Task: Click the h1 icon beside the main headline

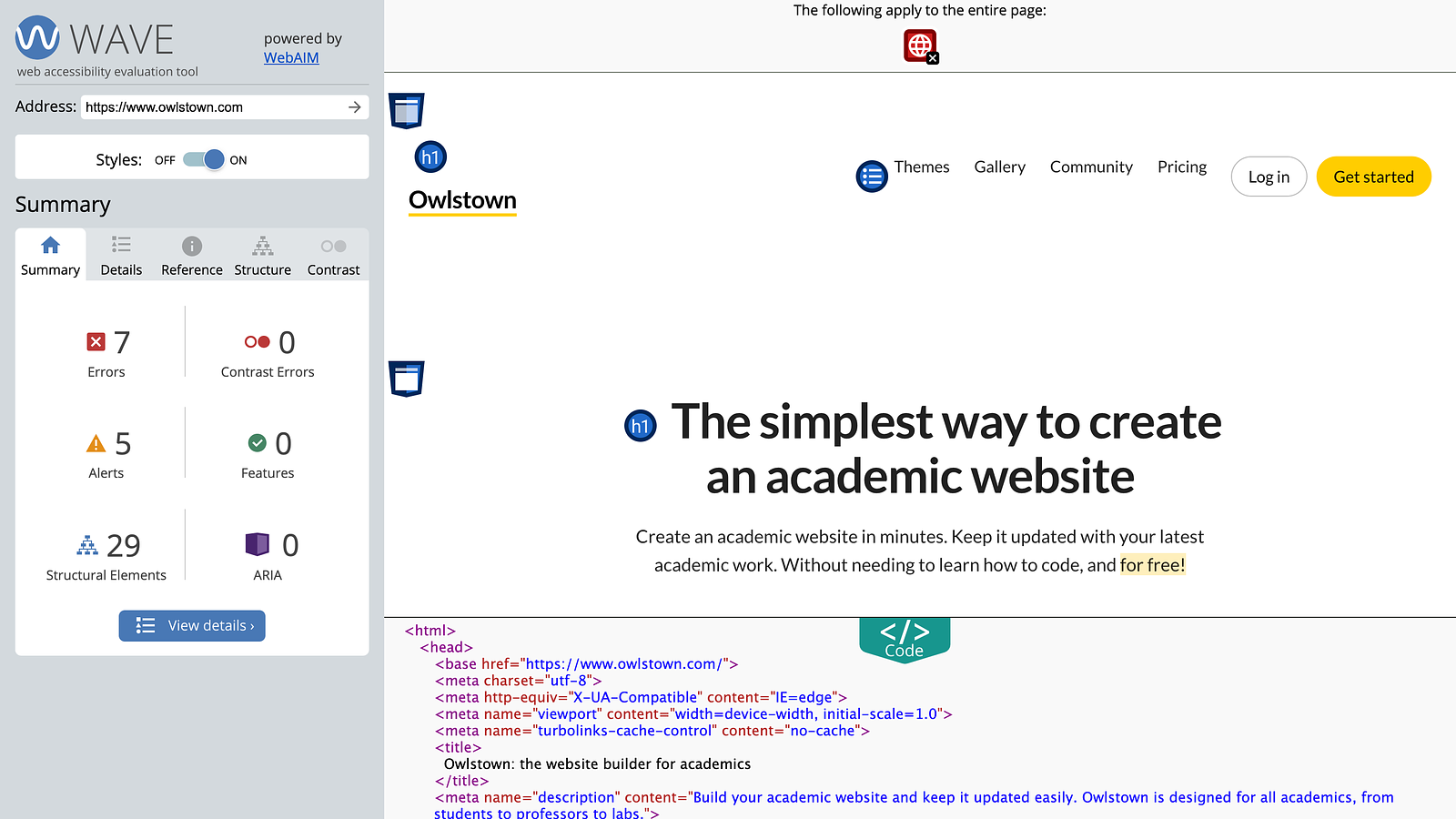Action: (x=641, y=426)
